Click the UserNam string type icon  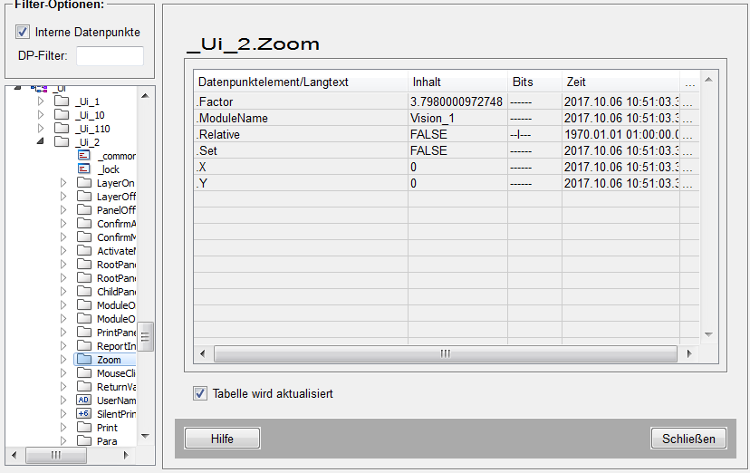[x=84, y=400]
